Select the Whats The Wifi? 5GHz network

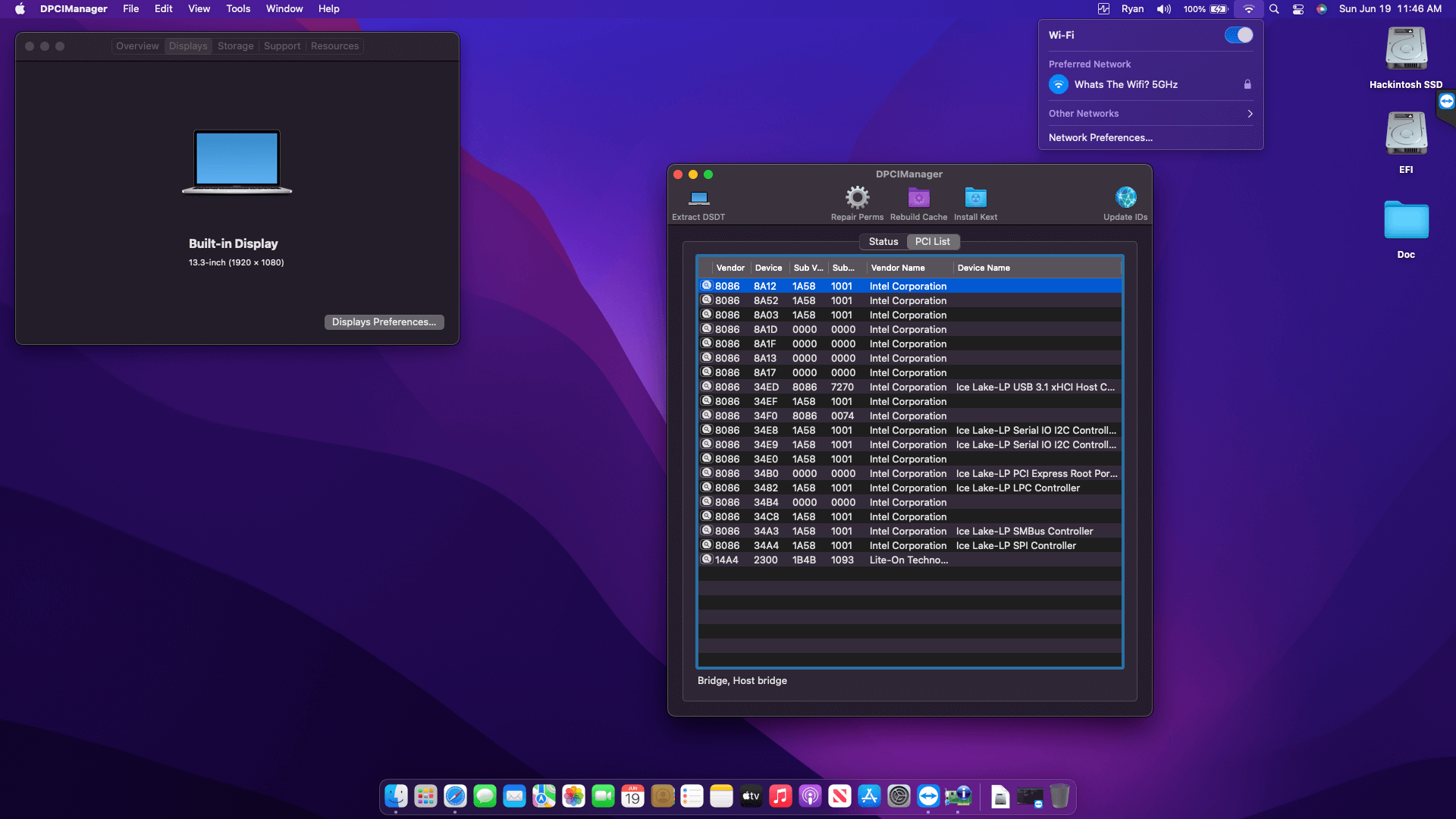[1150, 84]
